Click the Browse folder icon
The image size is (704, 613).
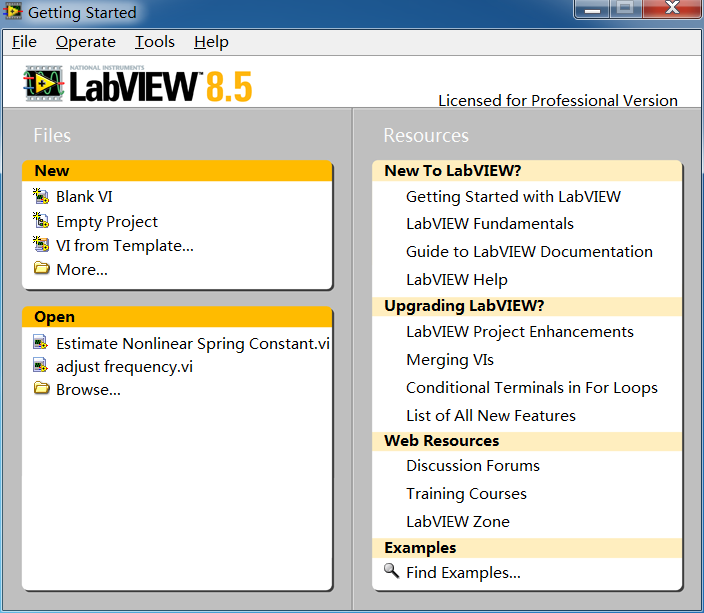[x=41, y=389]
